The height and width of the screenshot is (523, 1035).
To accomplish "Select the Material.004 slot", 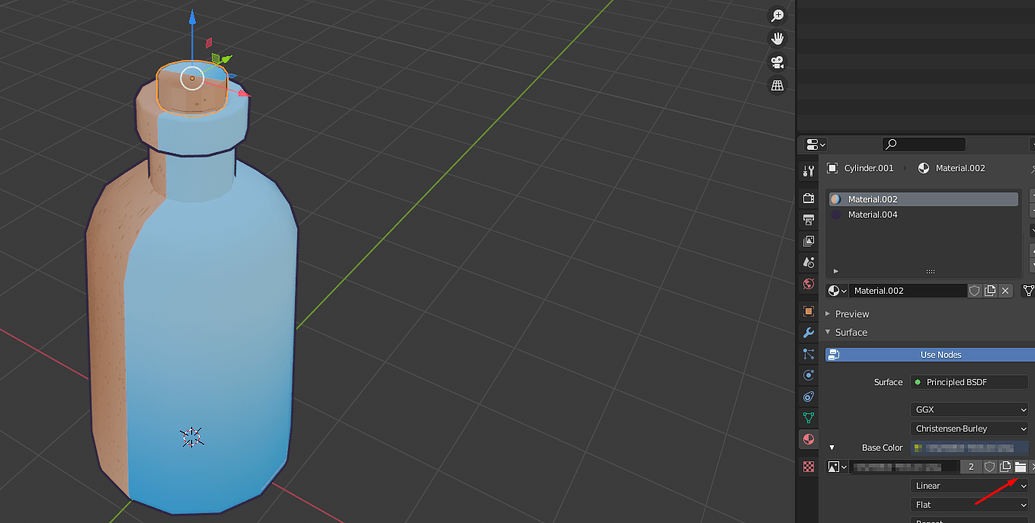I will pyautogui.click(x=923, y=215).
